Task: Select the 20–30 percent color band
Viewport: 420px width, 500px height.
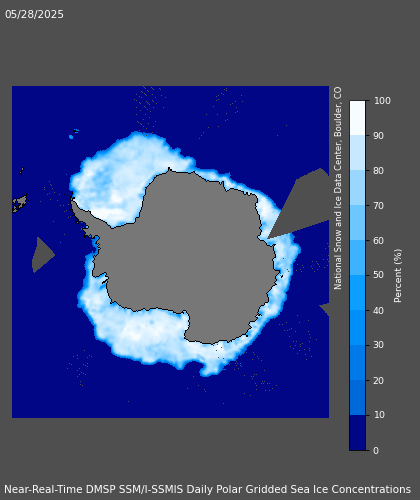Action: coord(357,362)
